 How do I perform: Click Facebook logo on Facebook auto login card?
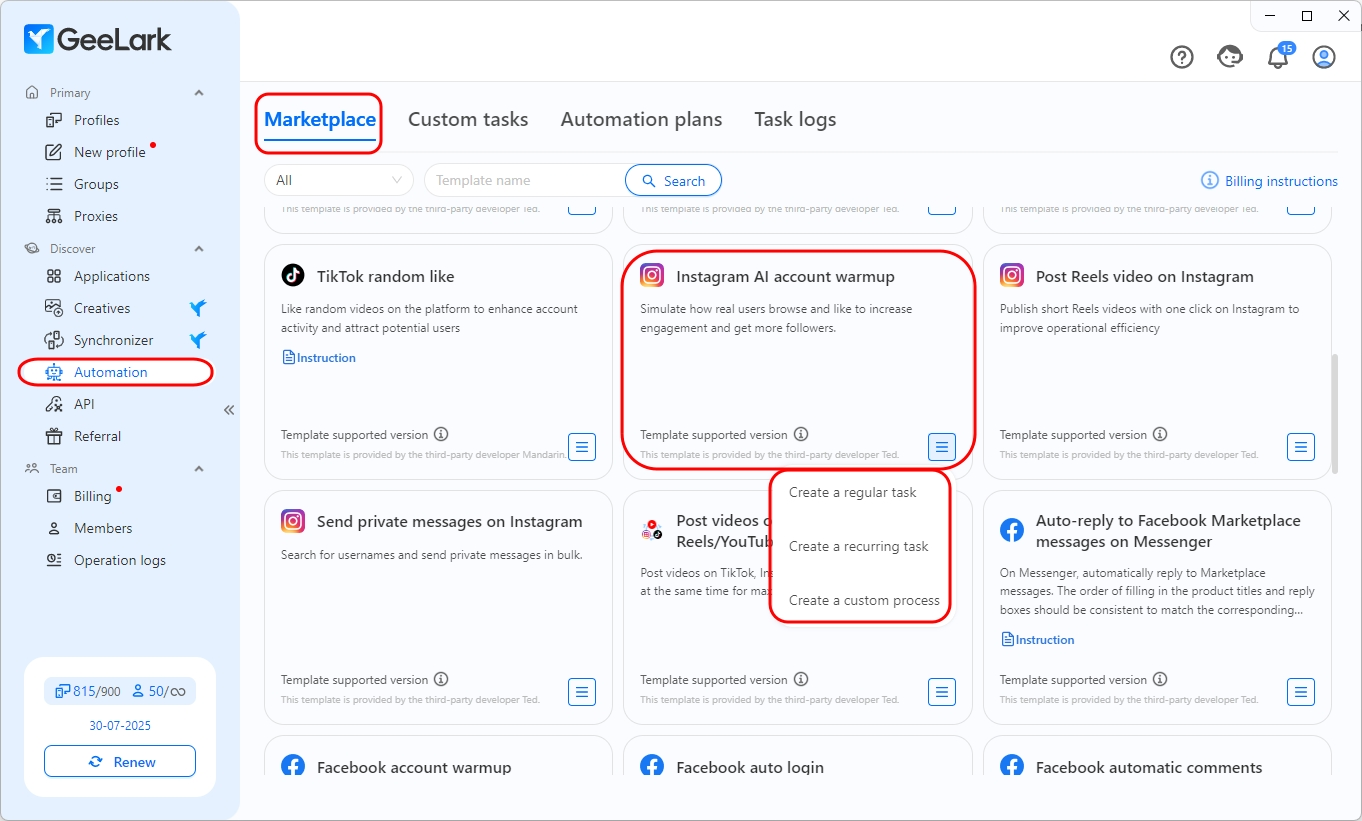(652, 766)
